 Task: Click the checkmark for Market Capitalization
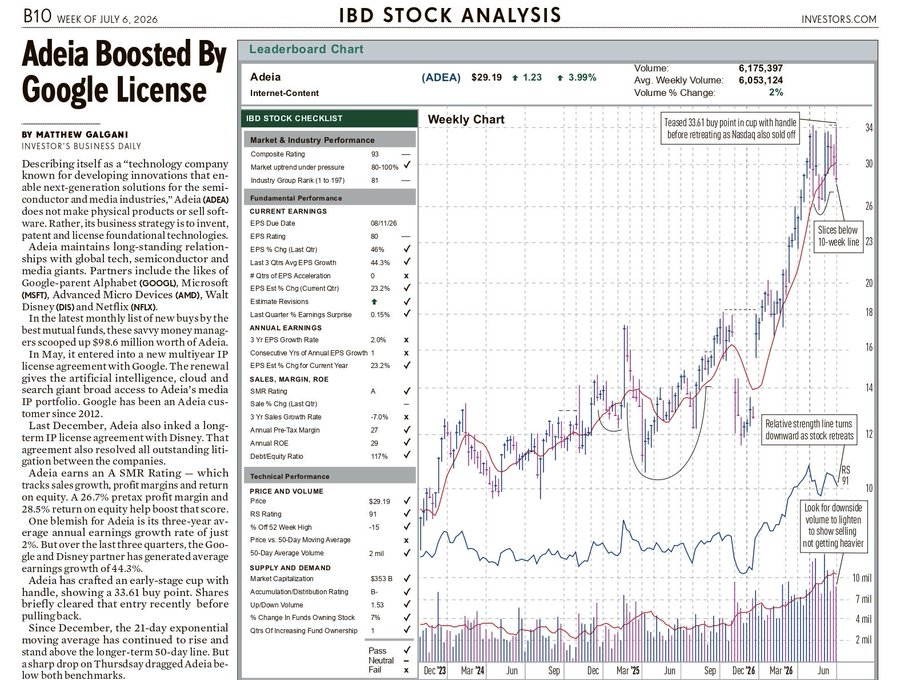tap(407, 578)
